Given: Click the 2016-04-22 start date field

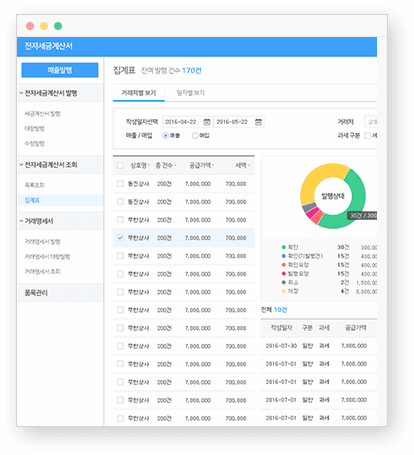Looking at the screenshot, I should (187, 122).
